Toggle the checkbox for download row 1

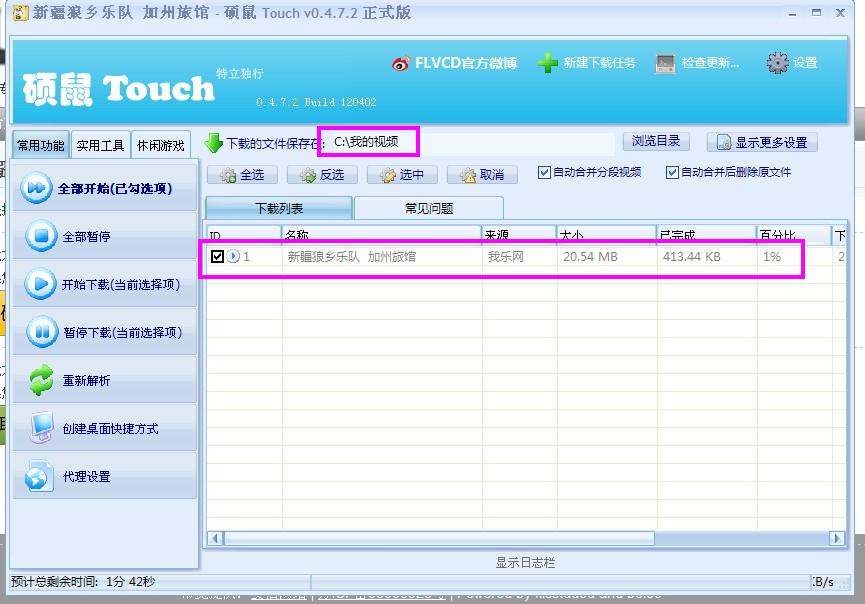217,256
